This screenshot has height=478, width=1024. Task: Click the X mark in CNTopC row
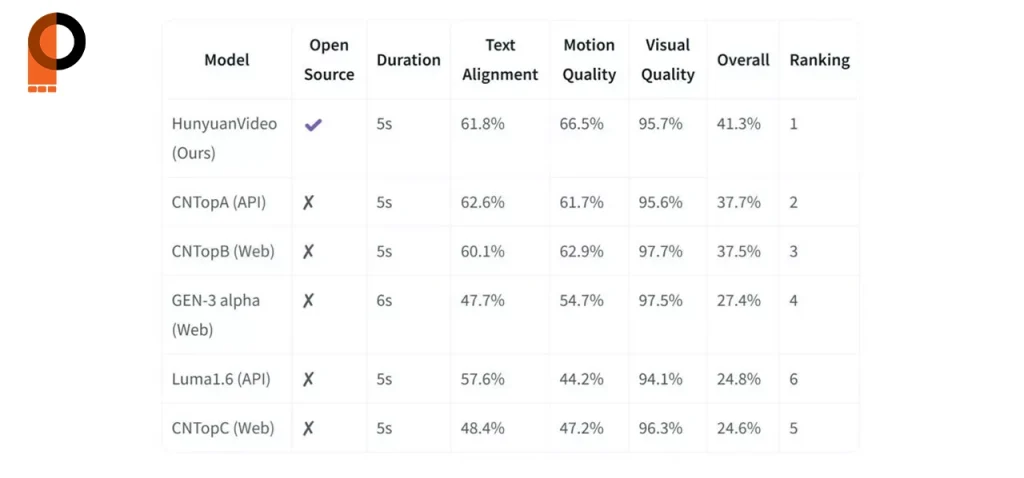pyautogui.click(x=308, y=428)
